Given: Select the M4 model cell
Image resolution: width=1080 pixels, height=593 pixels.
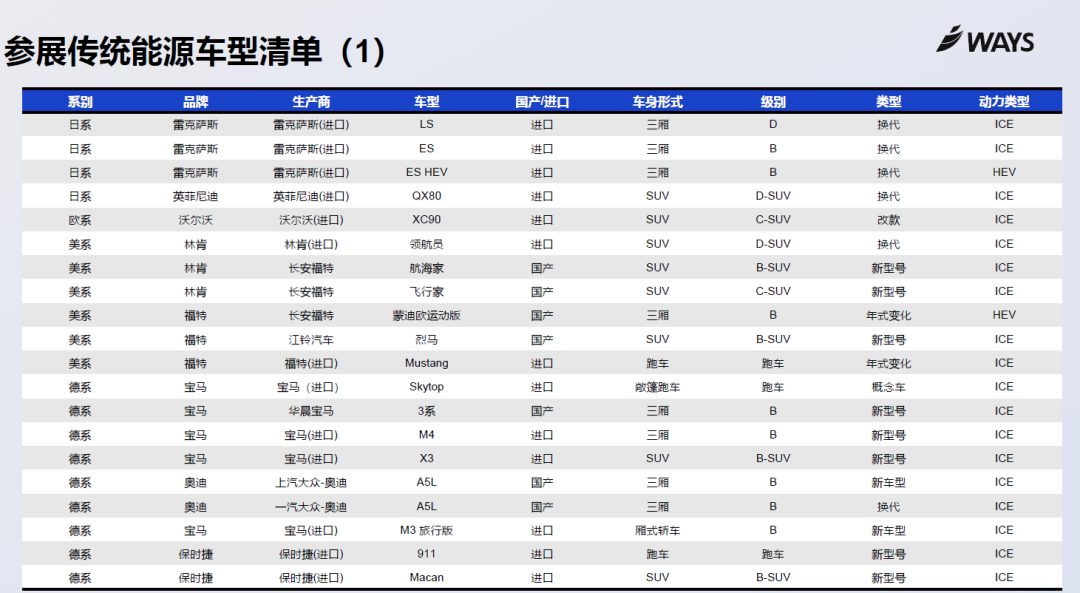Looking at the screenshot, I should pyautogui.click(x=426, y=435).
